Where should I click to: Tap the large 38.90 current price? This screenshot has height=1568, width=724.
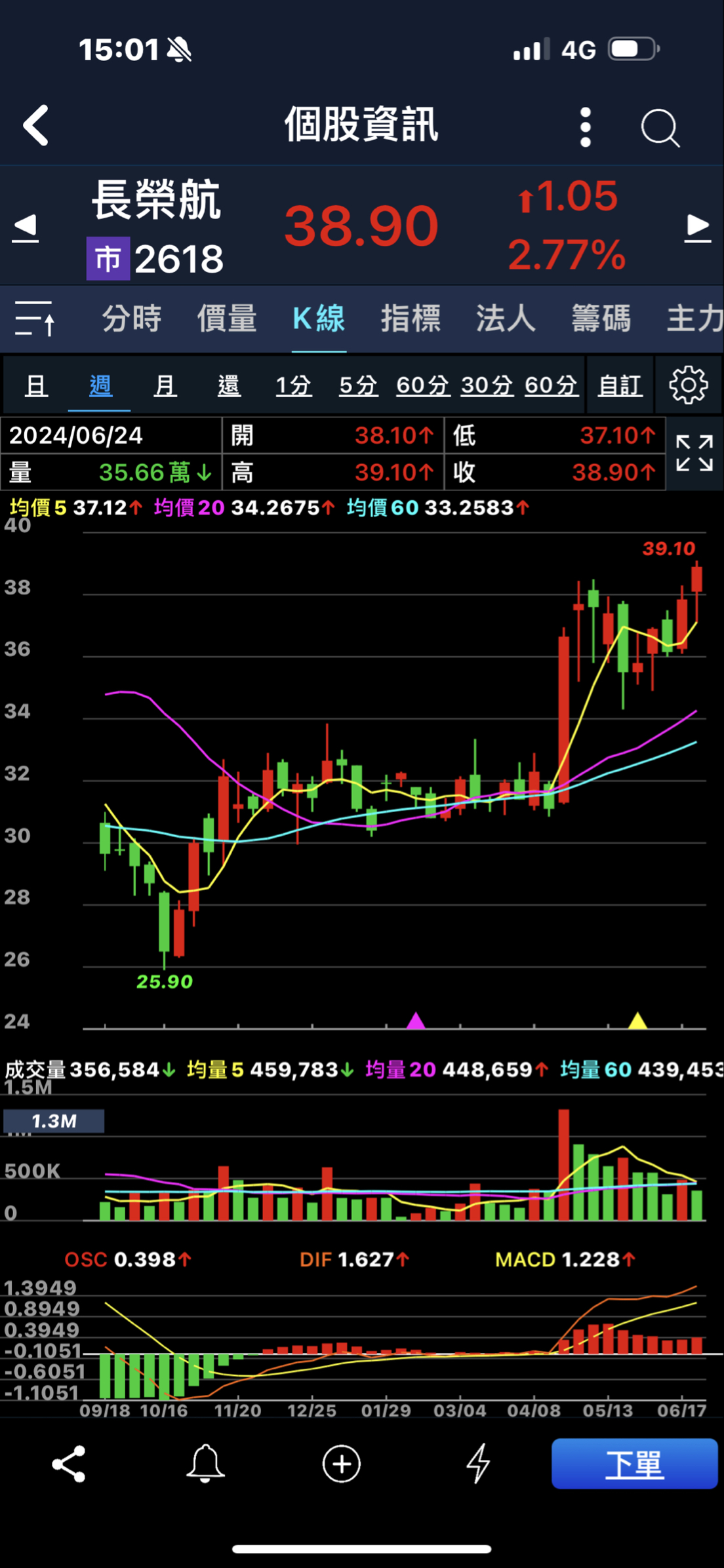pos(361,225)
